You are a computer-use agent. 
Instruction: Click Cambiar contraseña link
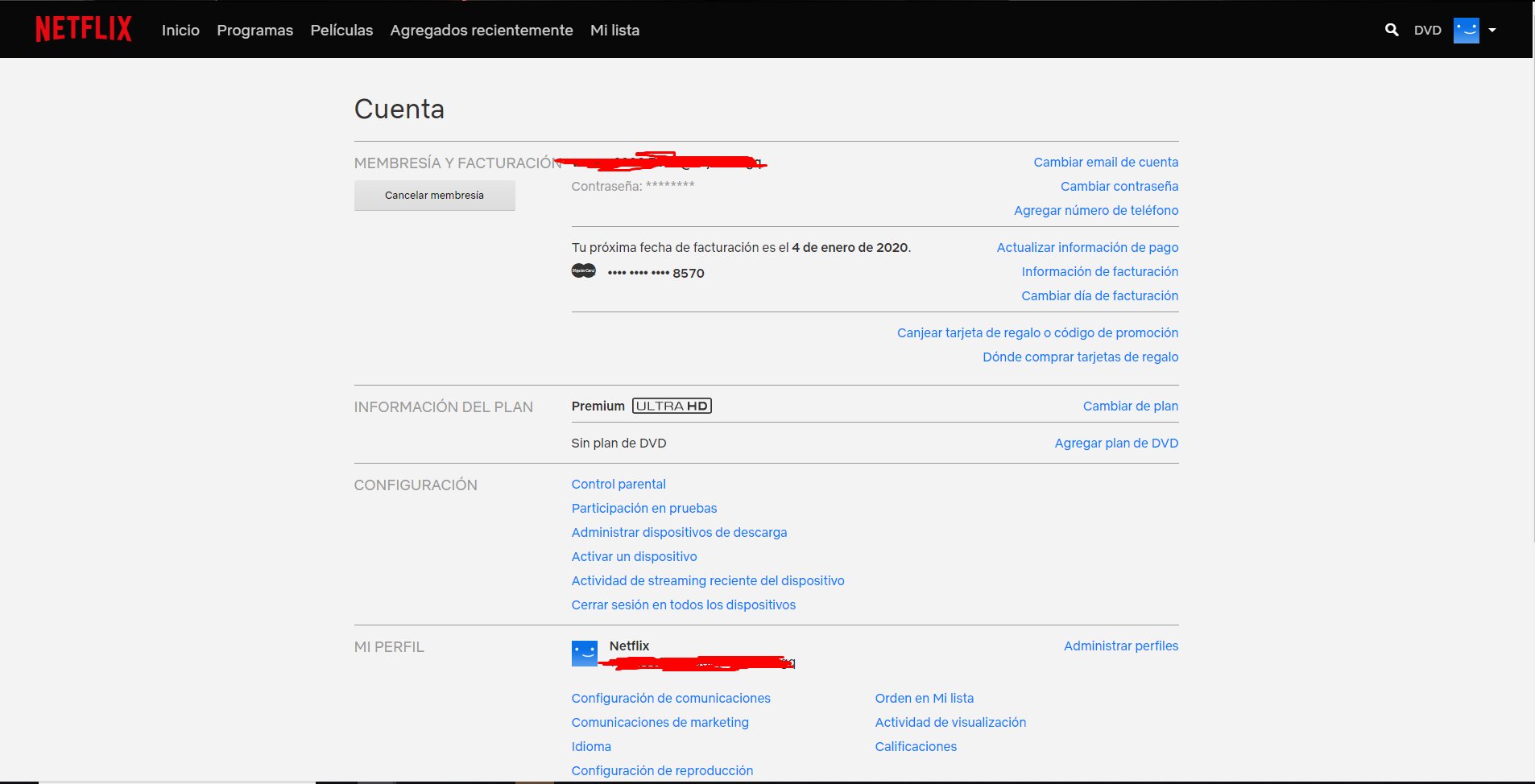(x=1119, y=186)
